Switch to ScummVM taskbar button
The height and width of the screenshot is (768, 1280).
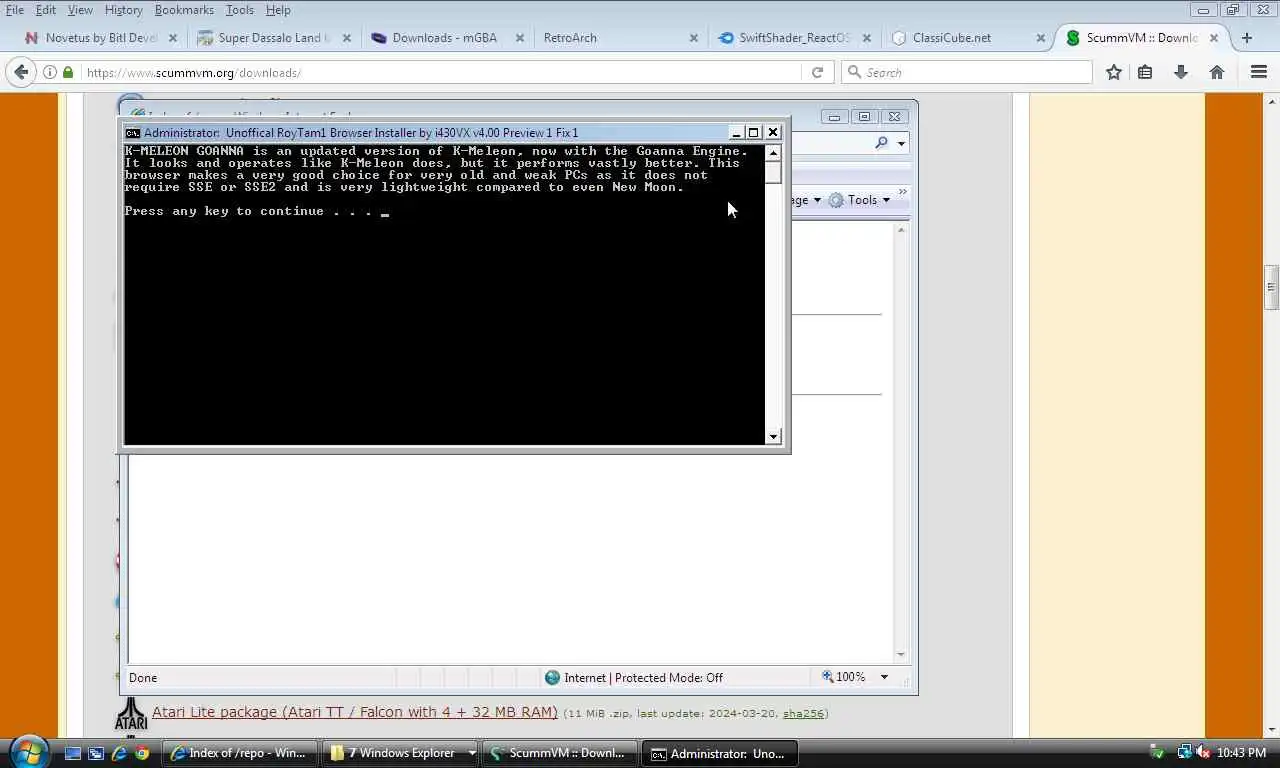[561, 753]
